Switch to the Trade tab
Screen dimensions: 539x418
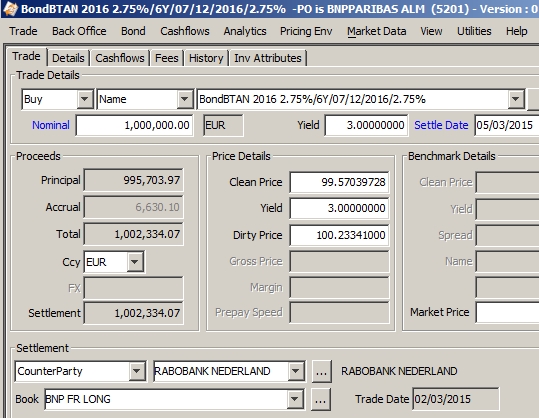tap(26, 56)
